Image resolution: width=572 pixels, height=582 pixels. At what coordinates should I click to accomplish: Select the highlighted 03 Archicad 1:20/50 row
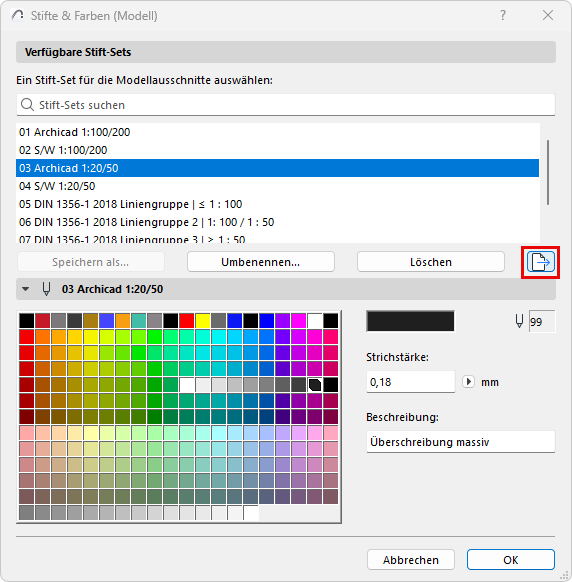(277, 168)
